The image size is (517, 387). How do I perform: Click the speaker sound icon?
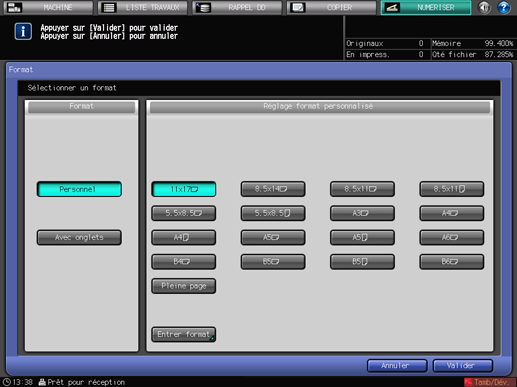click(484, 7)
